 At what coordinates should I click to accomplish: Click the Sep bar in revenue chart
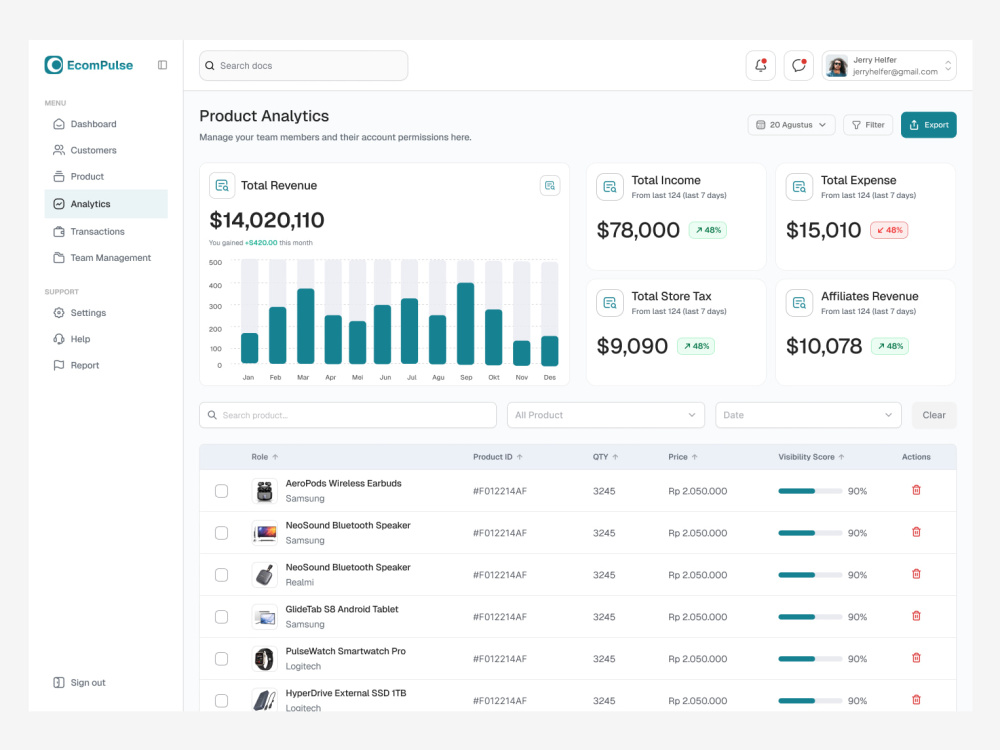(466, 323)
